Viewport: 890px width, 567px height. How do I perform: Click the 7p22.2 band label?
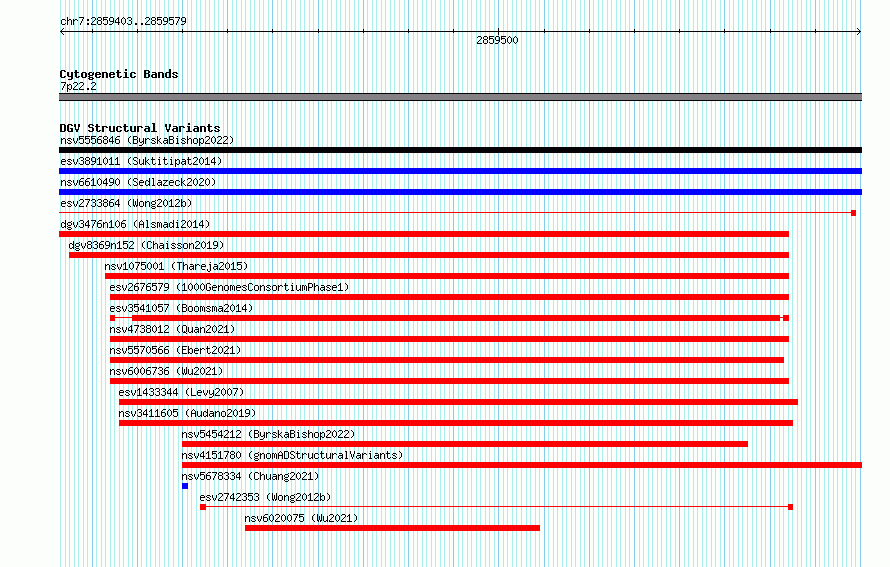(x=78, y=86)
